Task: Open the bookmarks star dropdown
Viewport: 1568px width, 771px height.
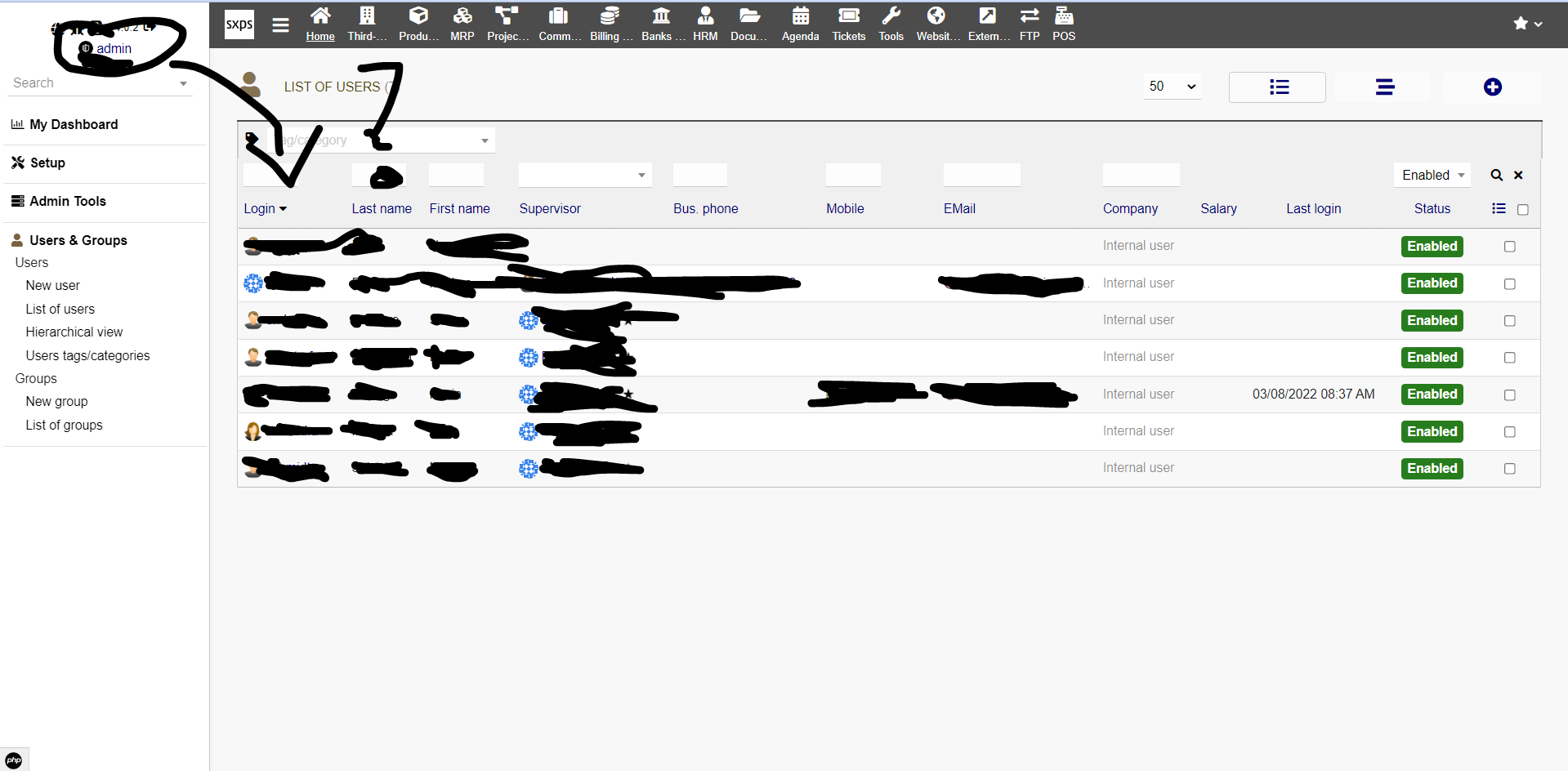Action: click(x=1527, y=24)
